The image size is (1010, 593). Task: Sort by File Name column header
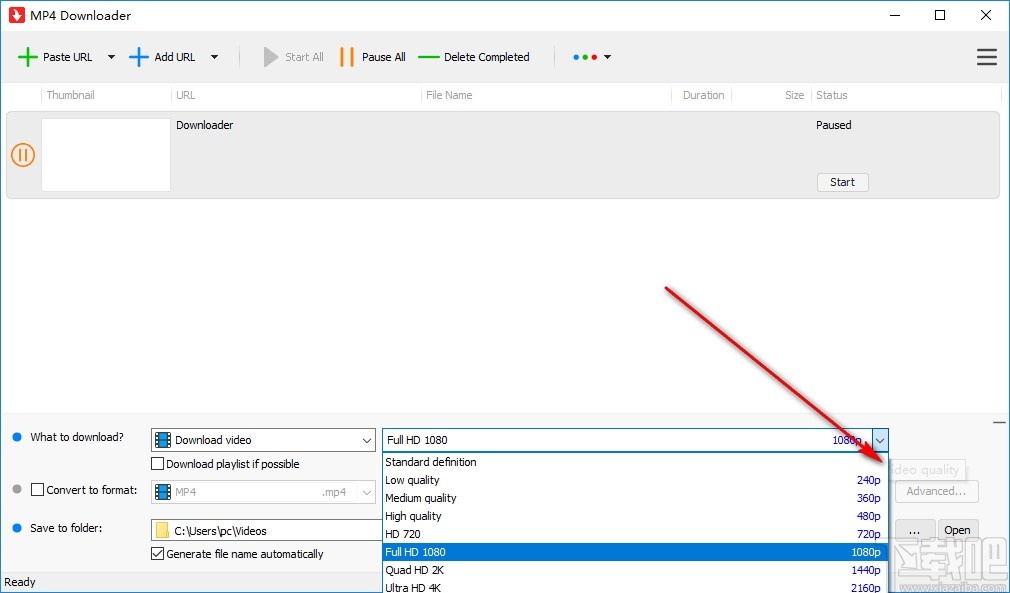point(449,95)
